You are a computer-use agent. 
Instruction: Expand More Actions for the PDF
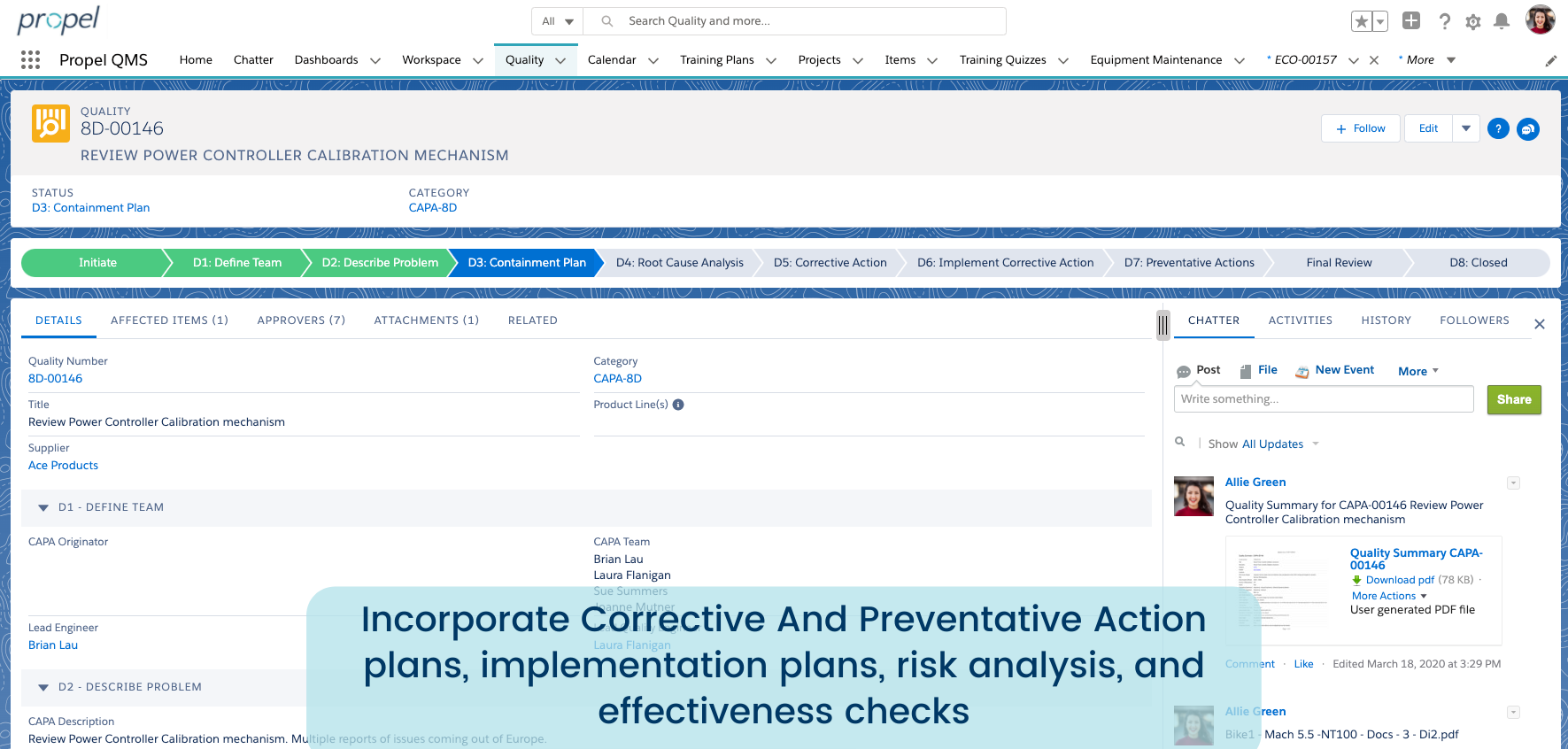1389,596
